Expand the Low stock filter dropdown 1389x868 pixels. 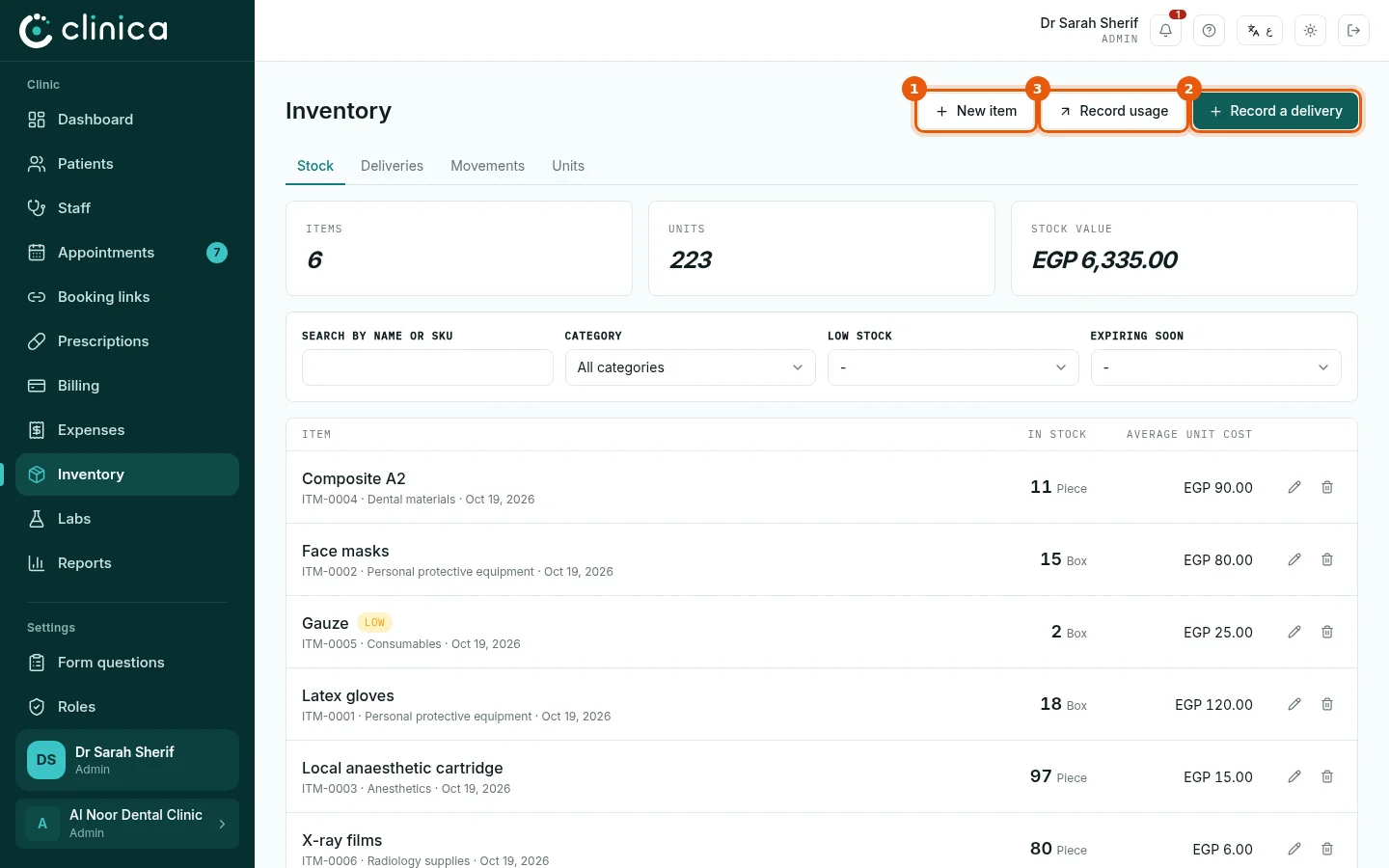pos(953,367)
